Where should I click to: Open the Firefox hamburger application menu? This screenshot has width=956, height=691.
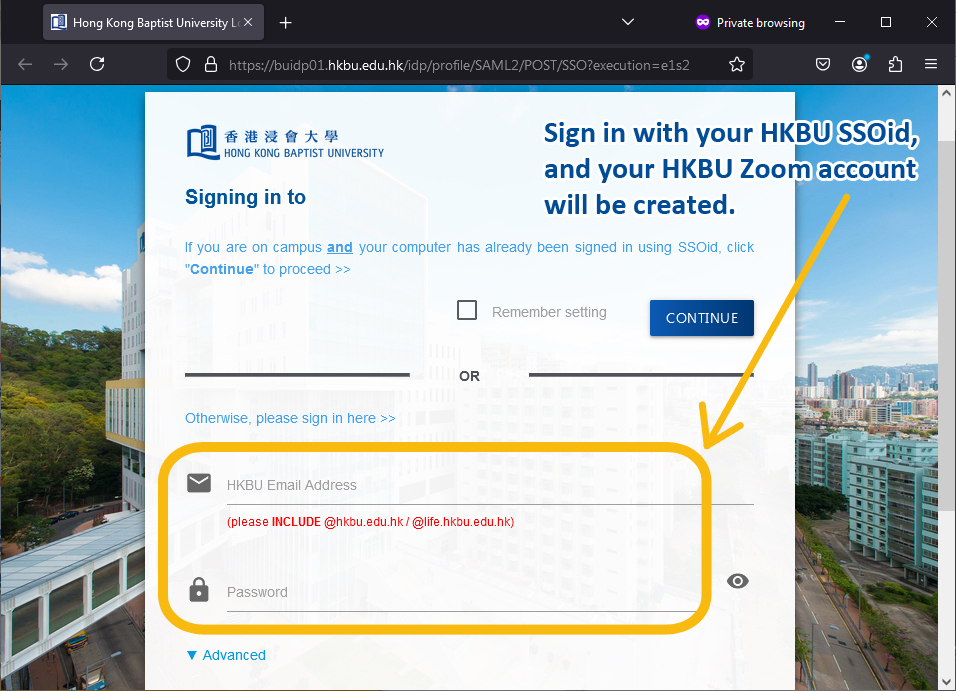931,64
